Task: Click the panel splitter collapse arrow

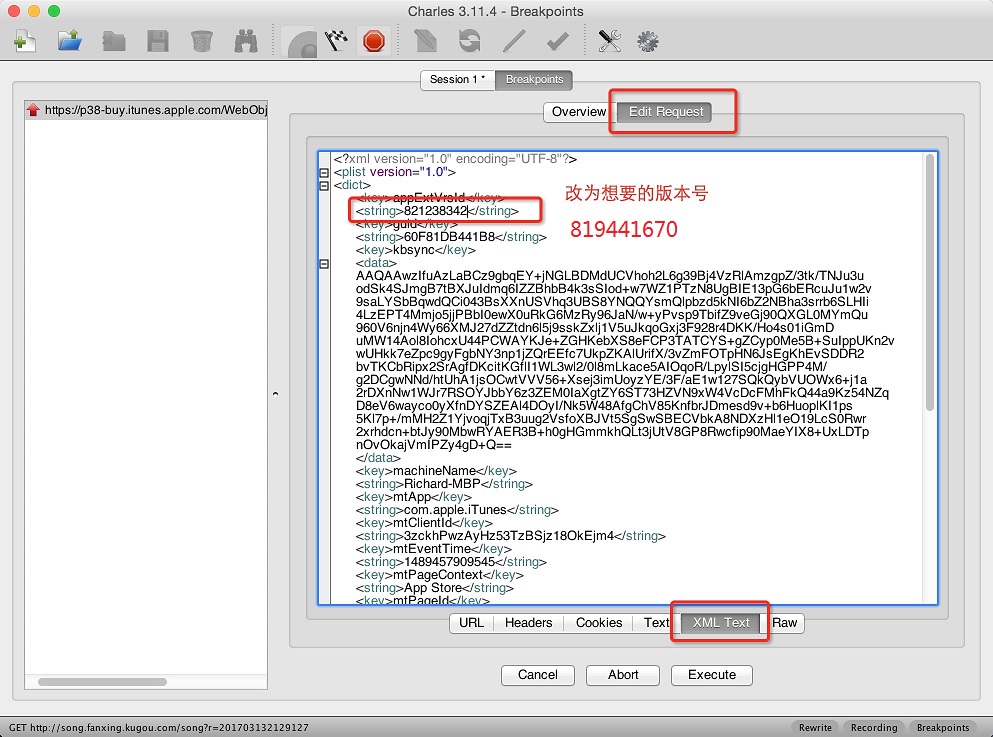Action: tap(275, 394)
